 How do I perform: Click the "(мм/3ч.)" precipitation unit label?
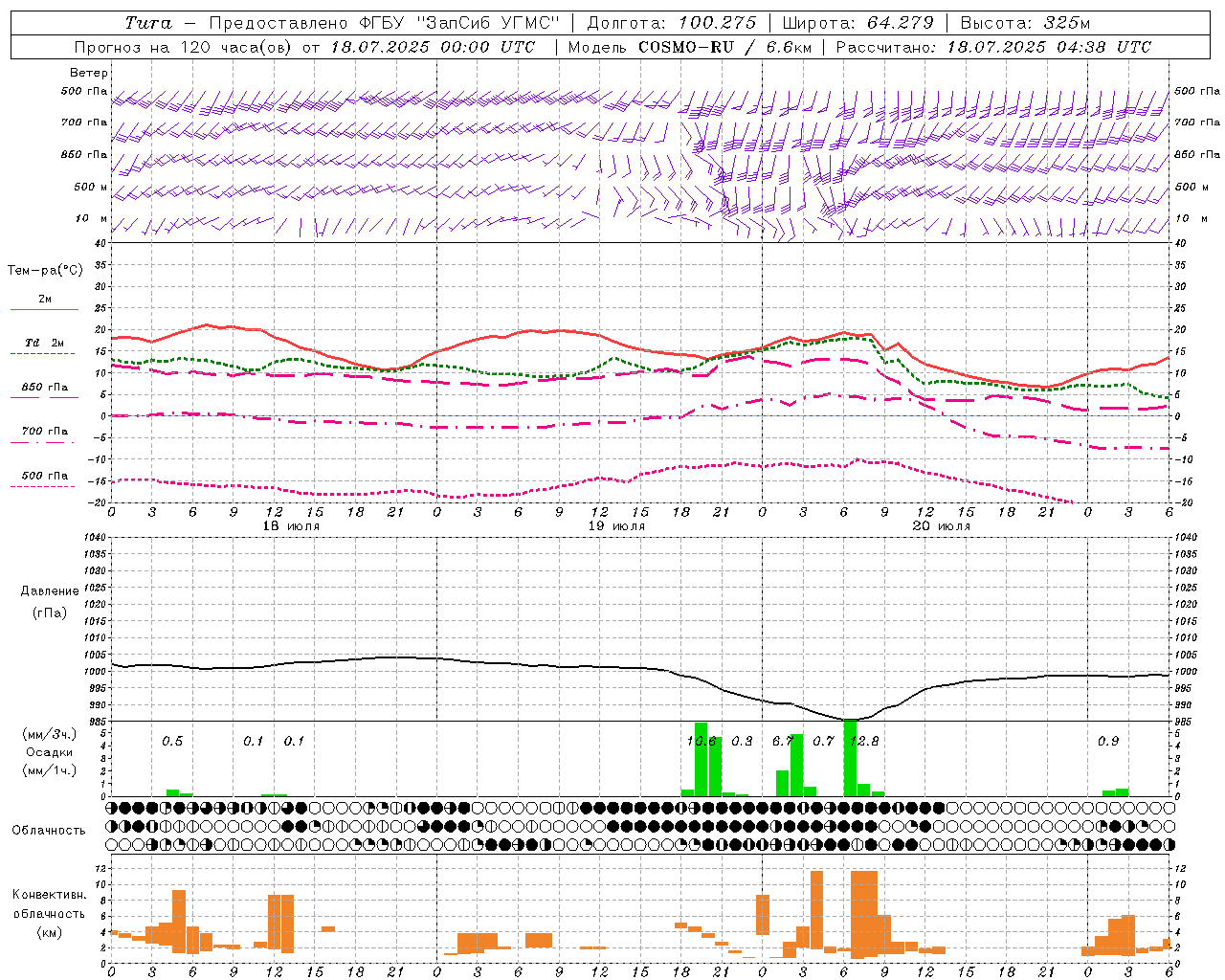[x=50, y=735]
